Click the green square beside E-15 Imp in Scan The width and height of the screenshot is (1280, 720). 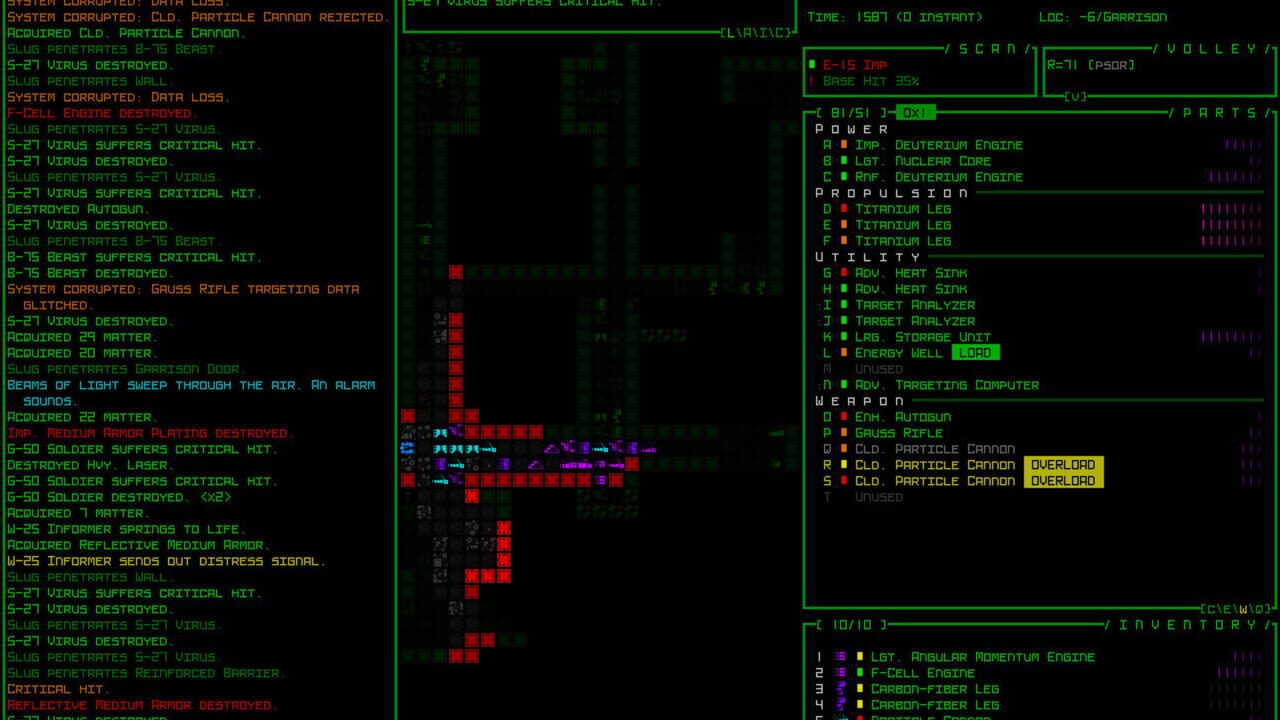[x=812, y=65]
